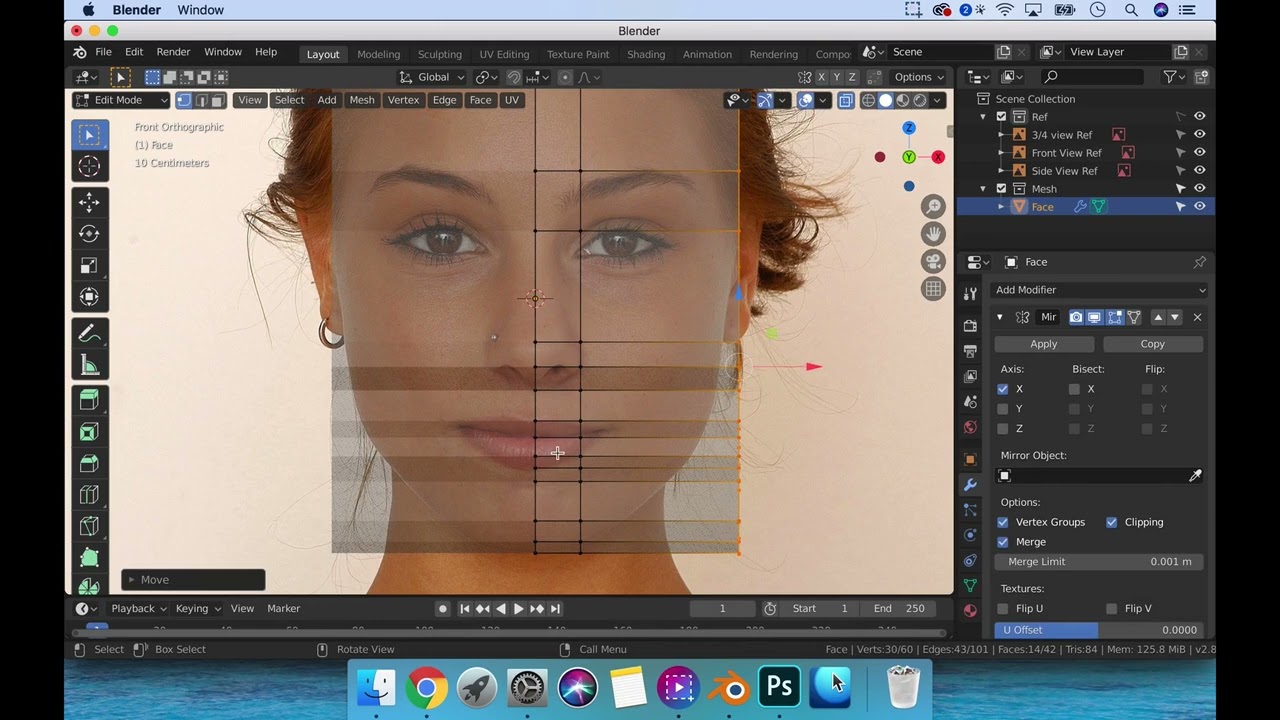
Task: Remove the Mirror modifier with X button
Action: [1197, 317]
